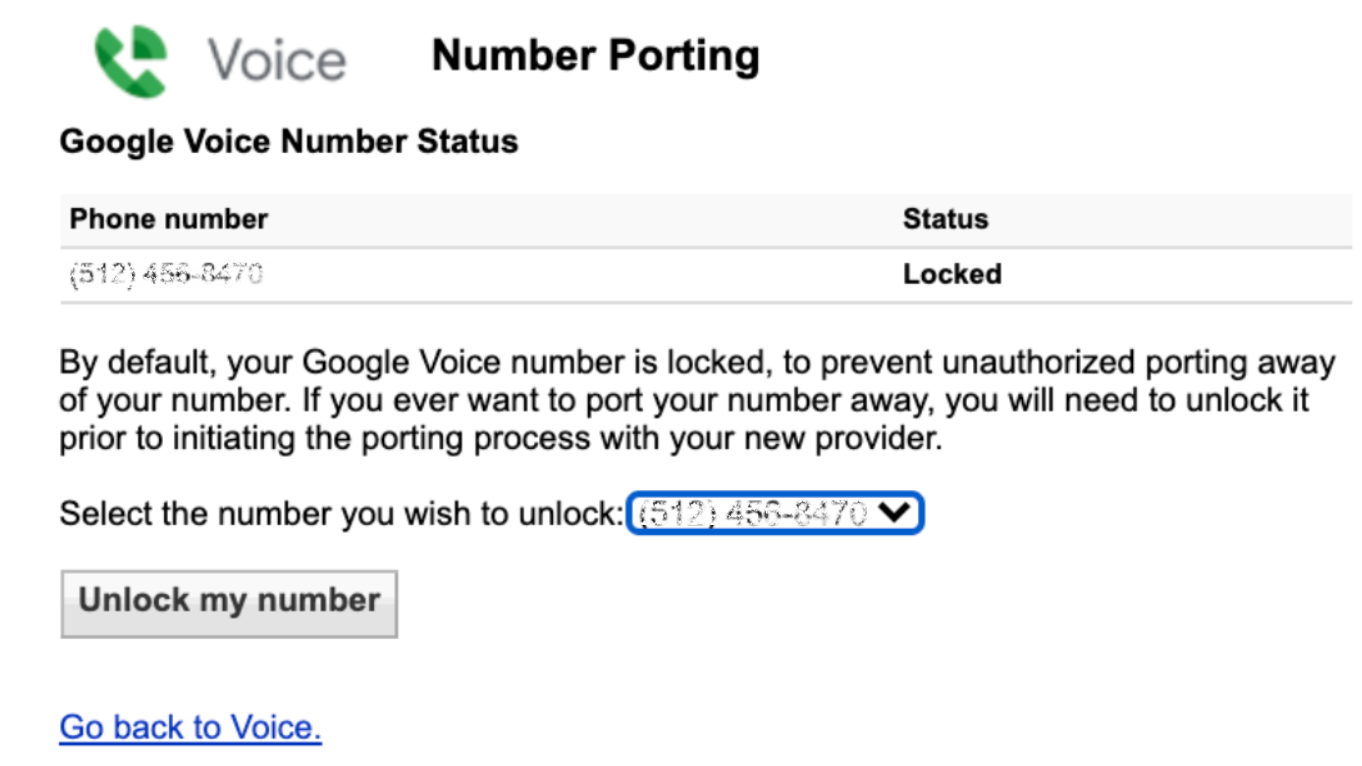This screenshot has width=1362, height=766.
Task: Click the Status column header
Action: point(944,218)
